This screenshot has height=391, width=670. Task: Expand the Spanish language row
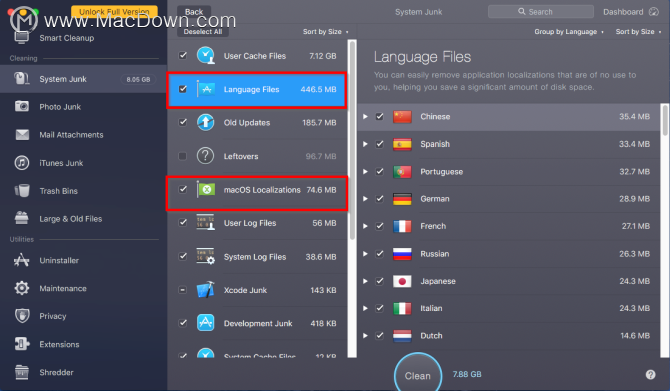pos(365,144)
